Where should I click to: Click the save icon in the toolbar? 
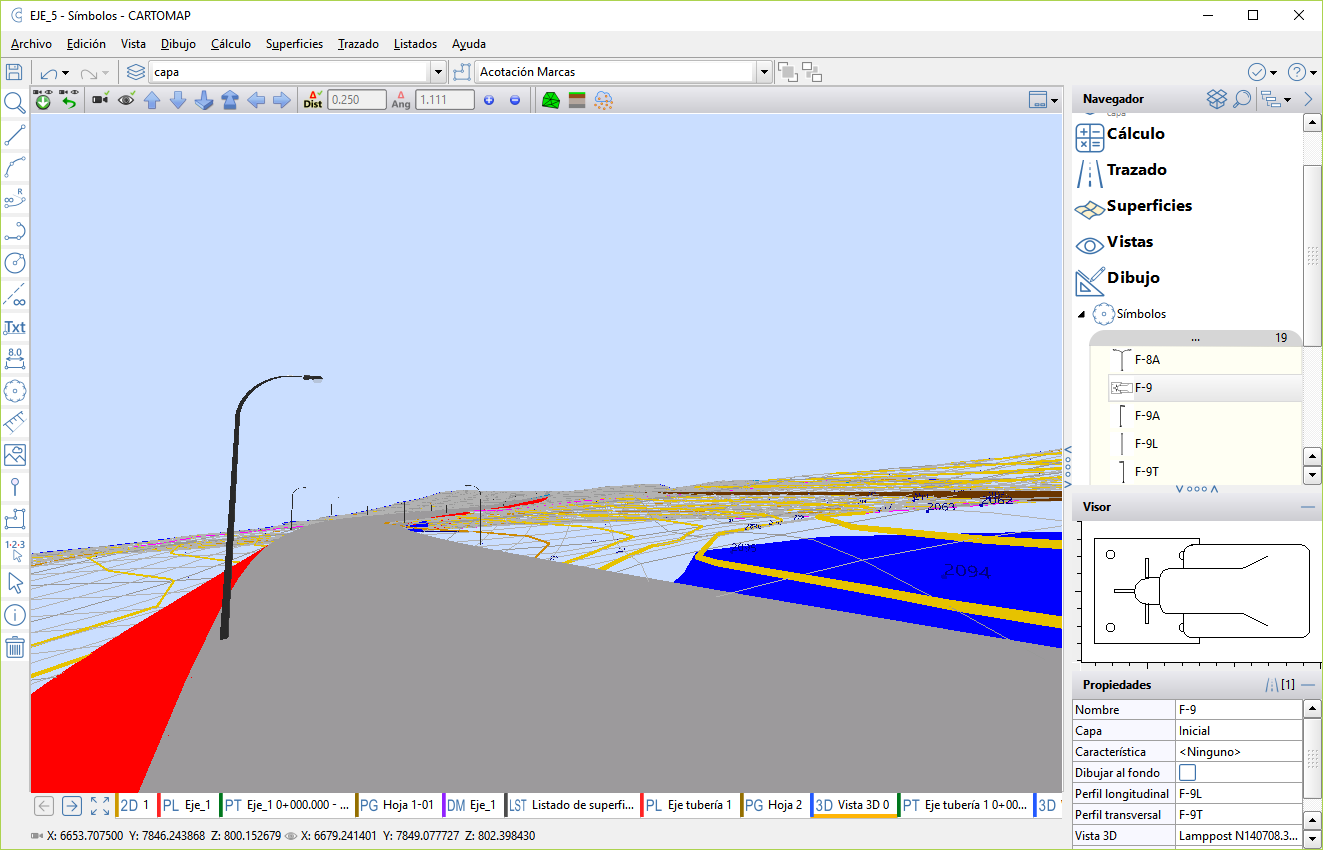[14, 72]
